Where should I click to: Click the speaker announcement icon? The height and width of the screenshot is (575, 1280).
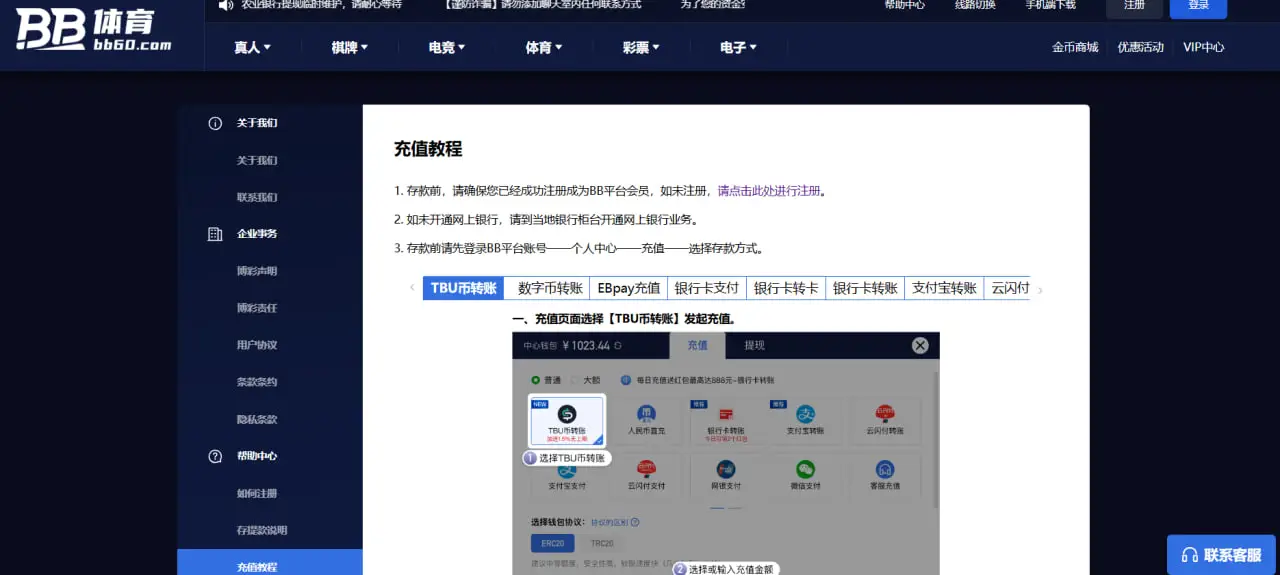click(225, 5)
